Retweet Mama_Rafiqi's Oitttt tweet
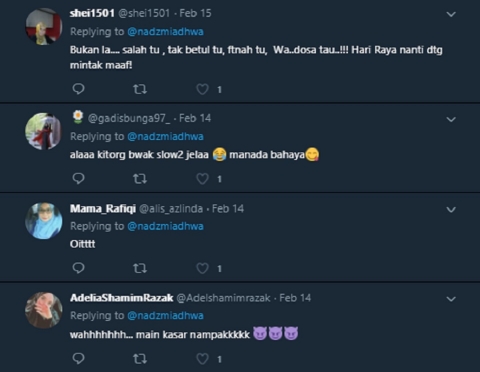 pos(140,268)
